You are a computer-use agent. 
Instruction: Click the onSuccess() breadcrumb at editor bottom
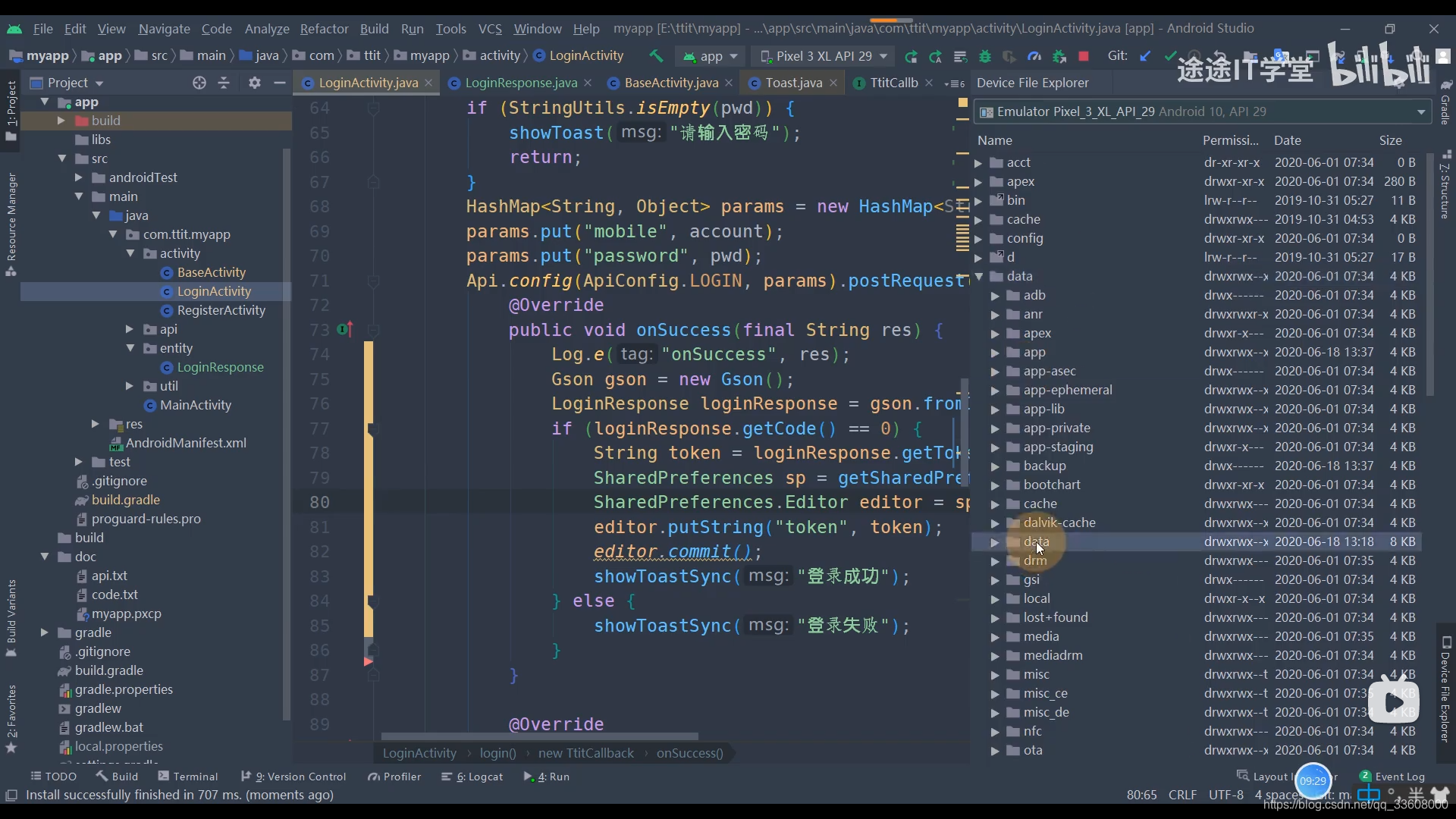pos(689,753)
